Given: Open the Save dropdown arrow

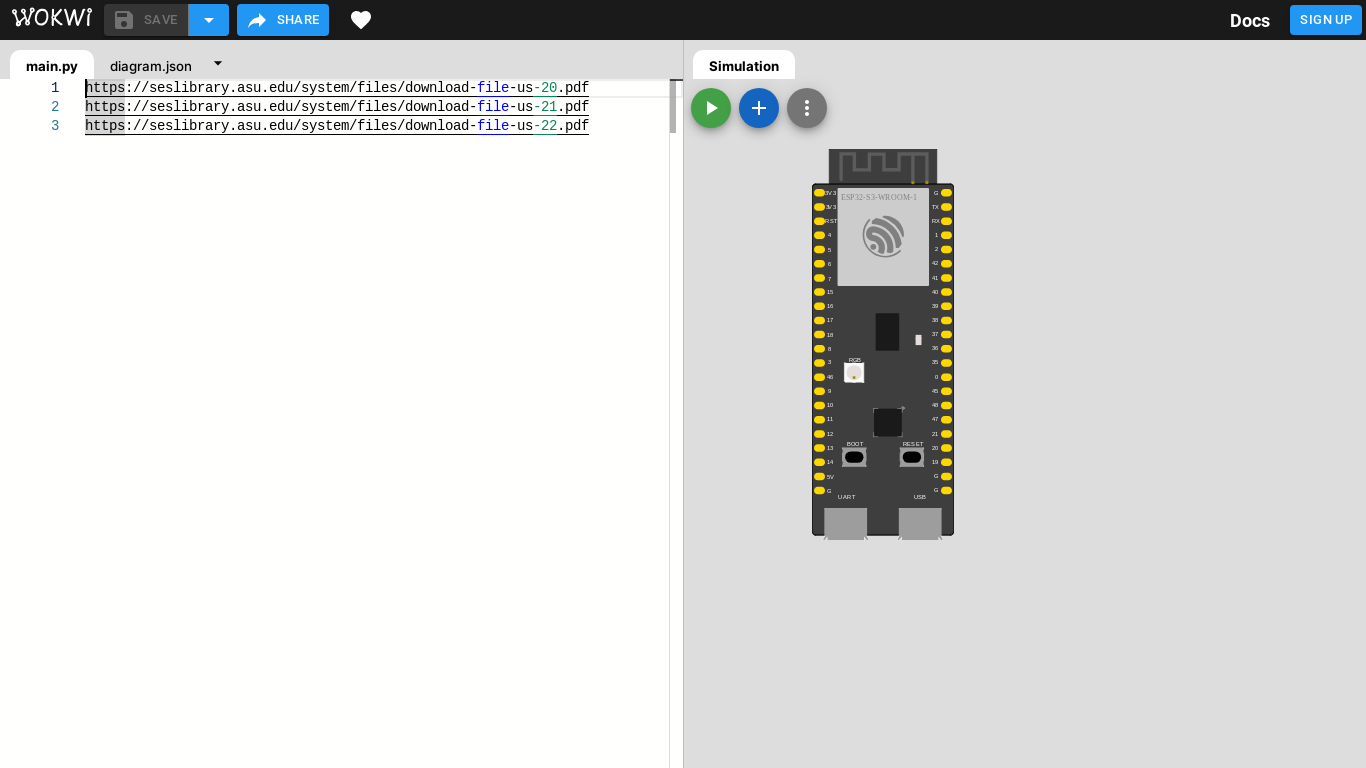Looking at the screenshot, I should pos(209,20).
